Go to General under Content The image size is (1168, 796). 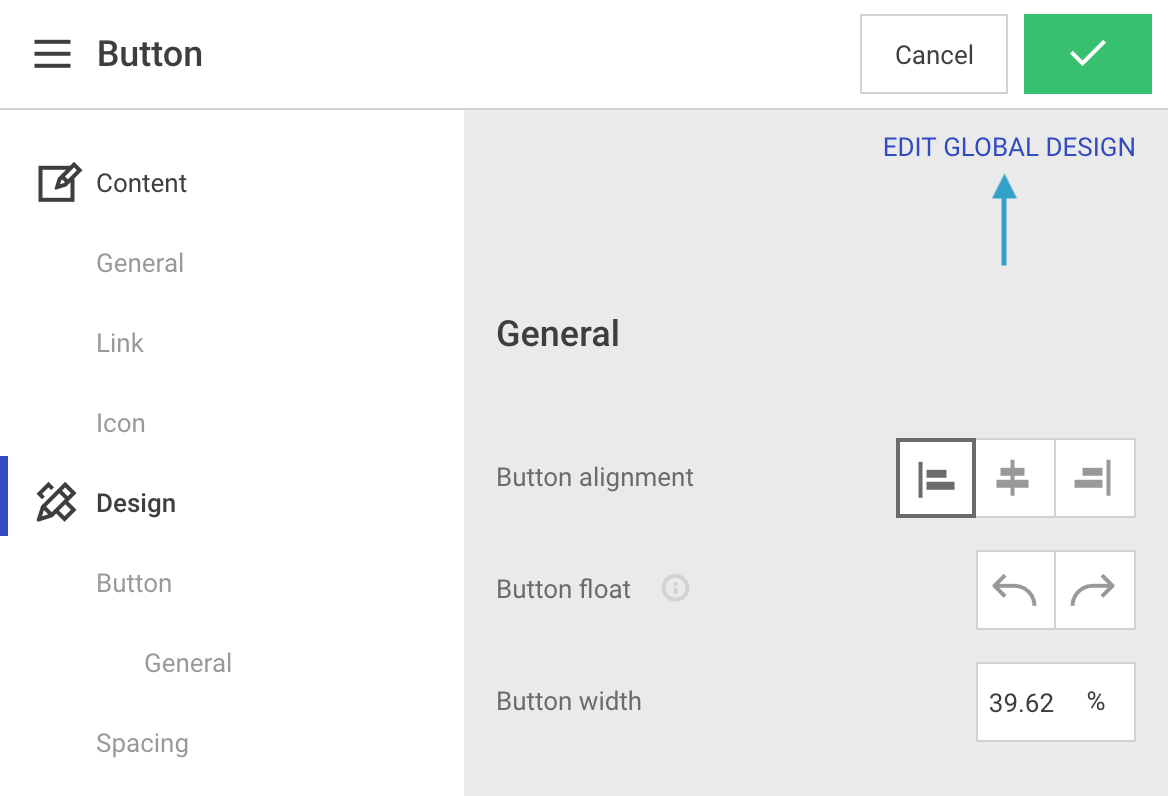click(140, 263)
